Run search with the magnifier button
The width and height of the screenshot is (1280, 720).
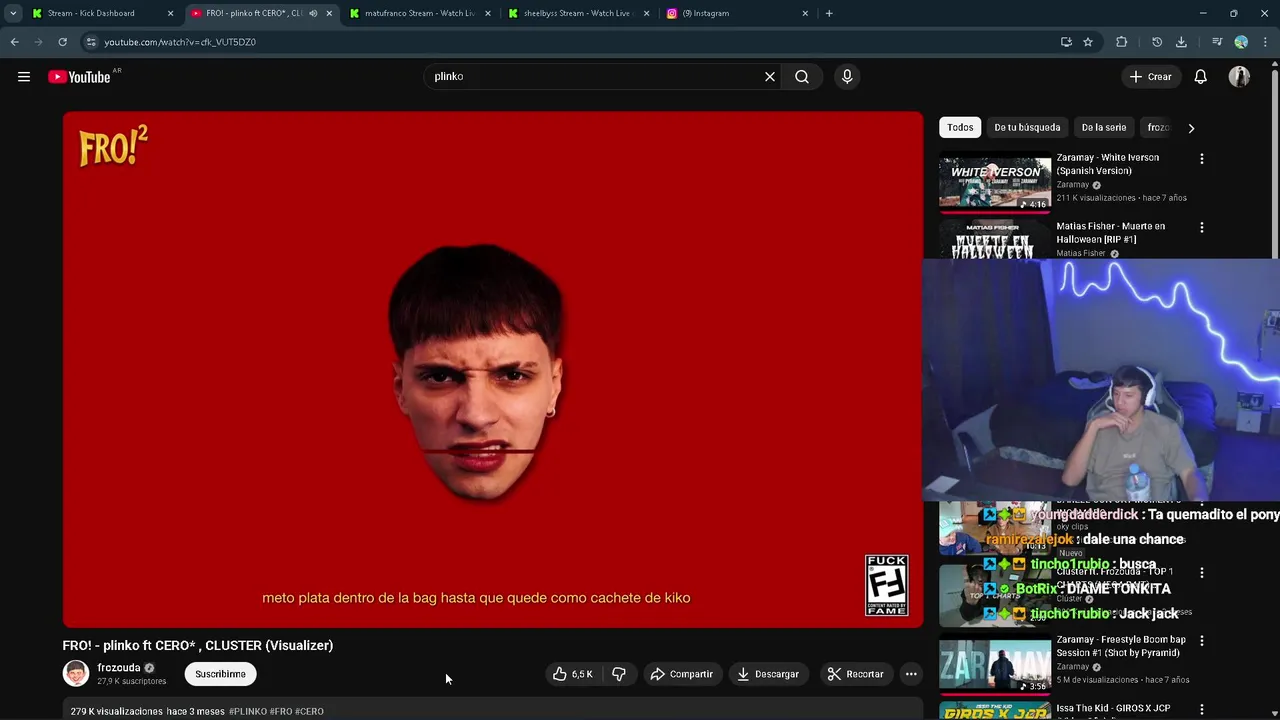(802, 76)
